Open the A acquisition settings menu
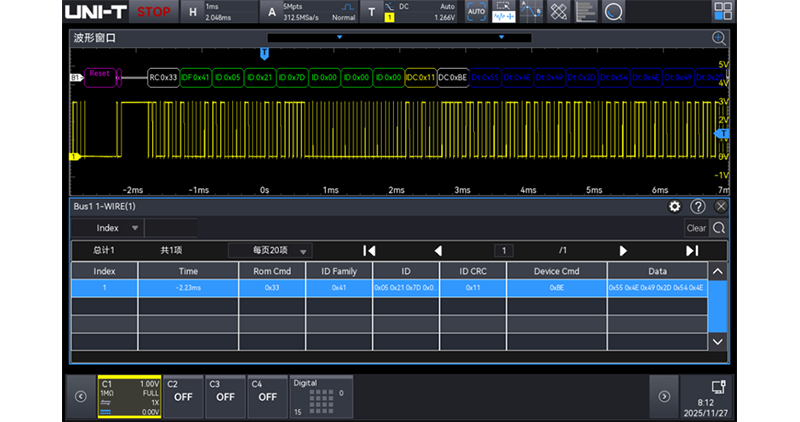The width and height of the screenshot is (800, 422). pyautogui.click(x=308, y=12)
